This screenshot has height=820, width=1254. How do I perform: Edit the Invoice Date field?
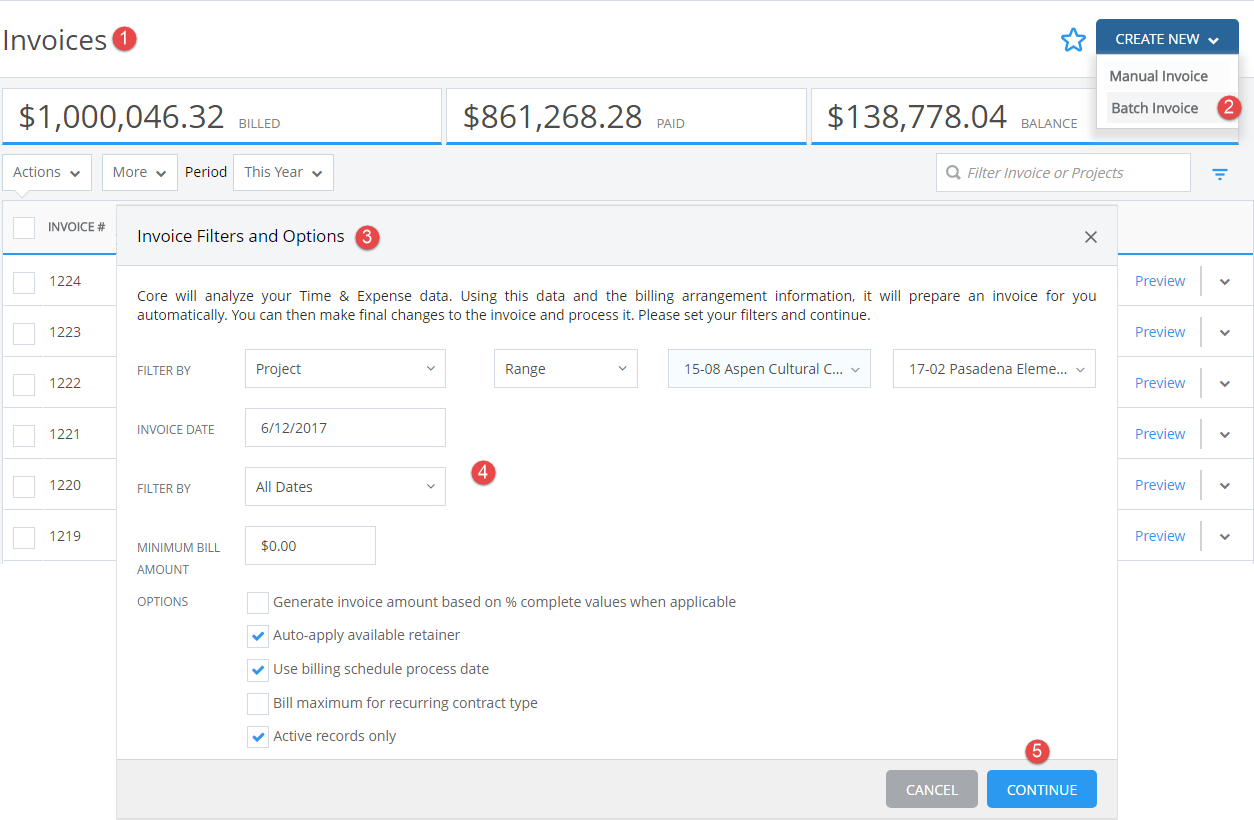click(x=344, y=427)
